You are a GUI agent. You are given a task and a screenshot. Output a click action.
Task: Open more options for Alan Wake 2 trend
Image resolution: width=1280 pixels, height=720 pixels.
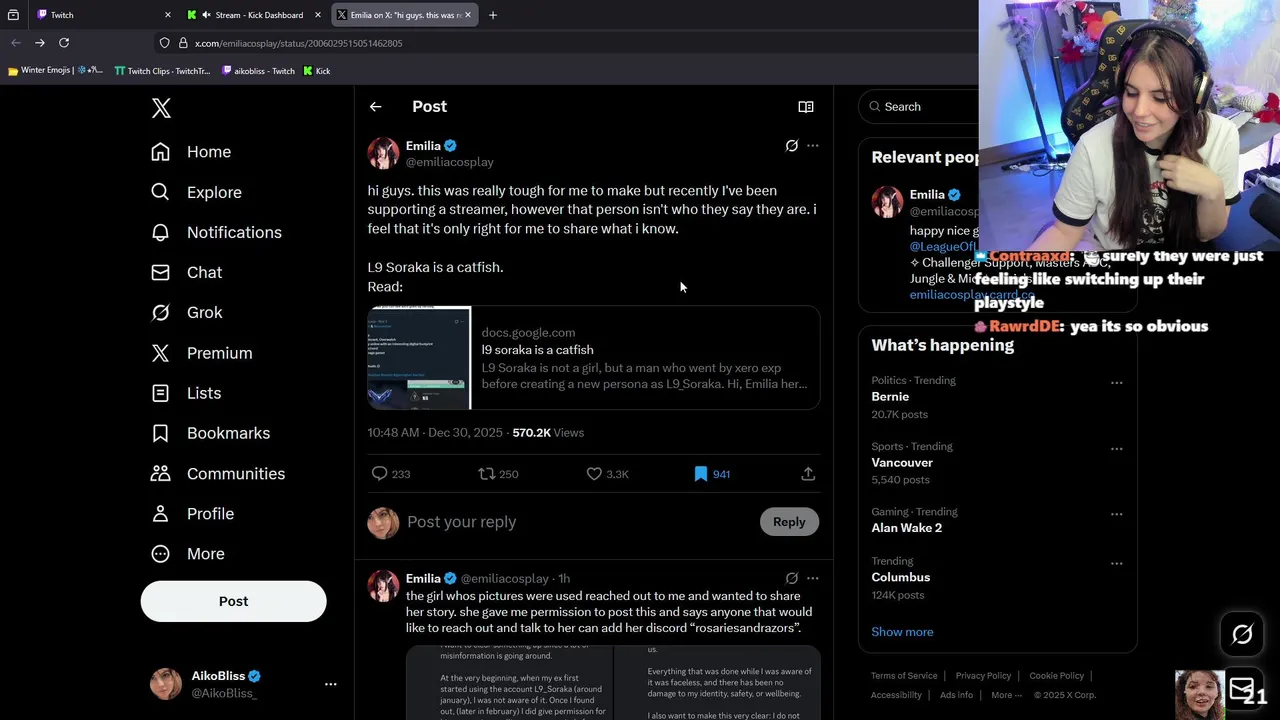tap(1117, 513)
